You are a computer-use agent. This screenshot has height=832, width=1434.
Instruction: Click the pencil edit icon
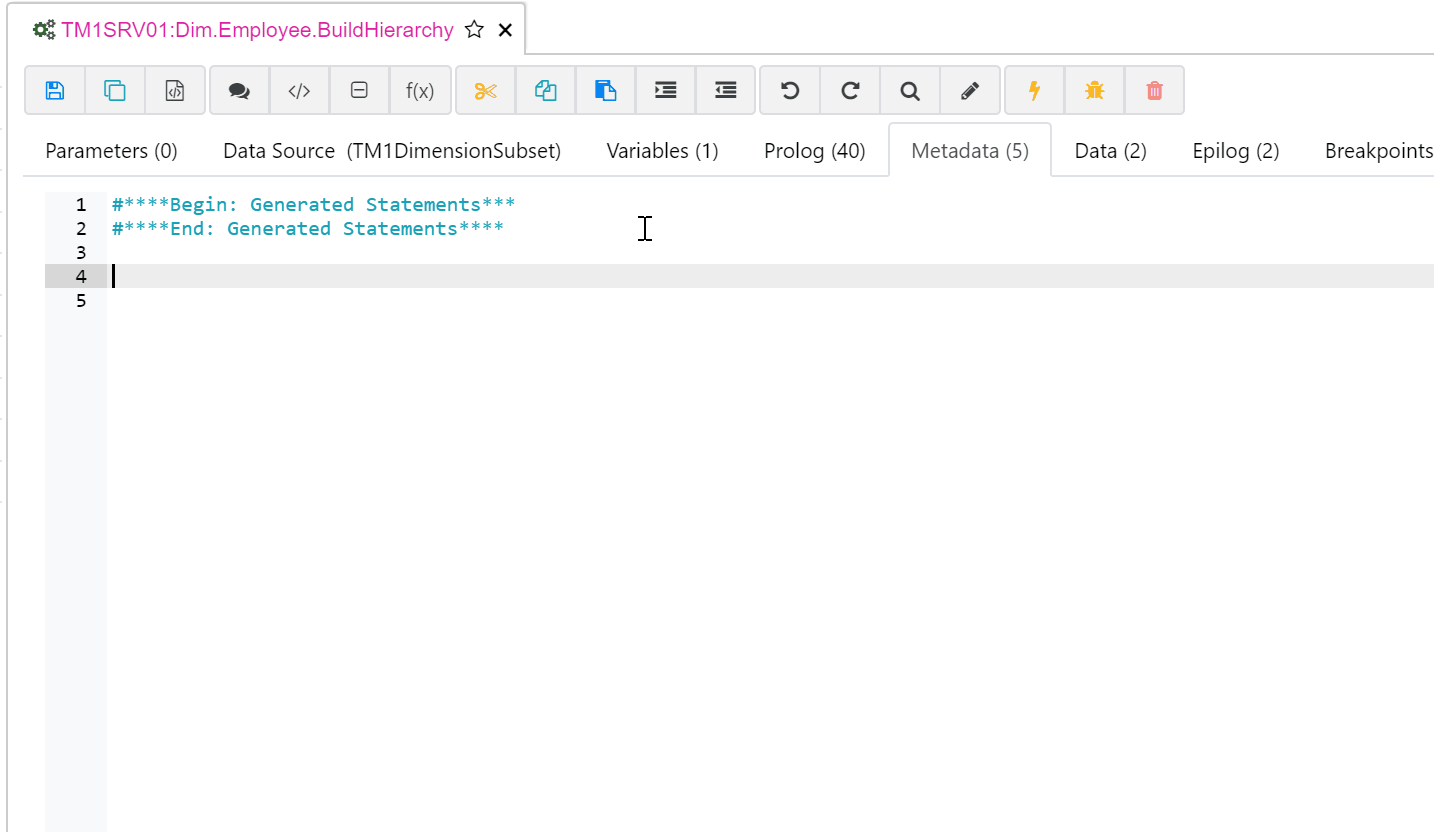[970, 91]
